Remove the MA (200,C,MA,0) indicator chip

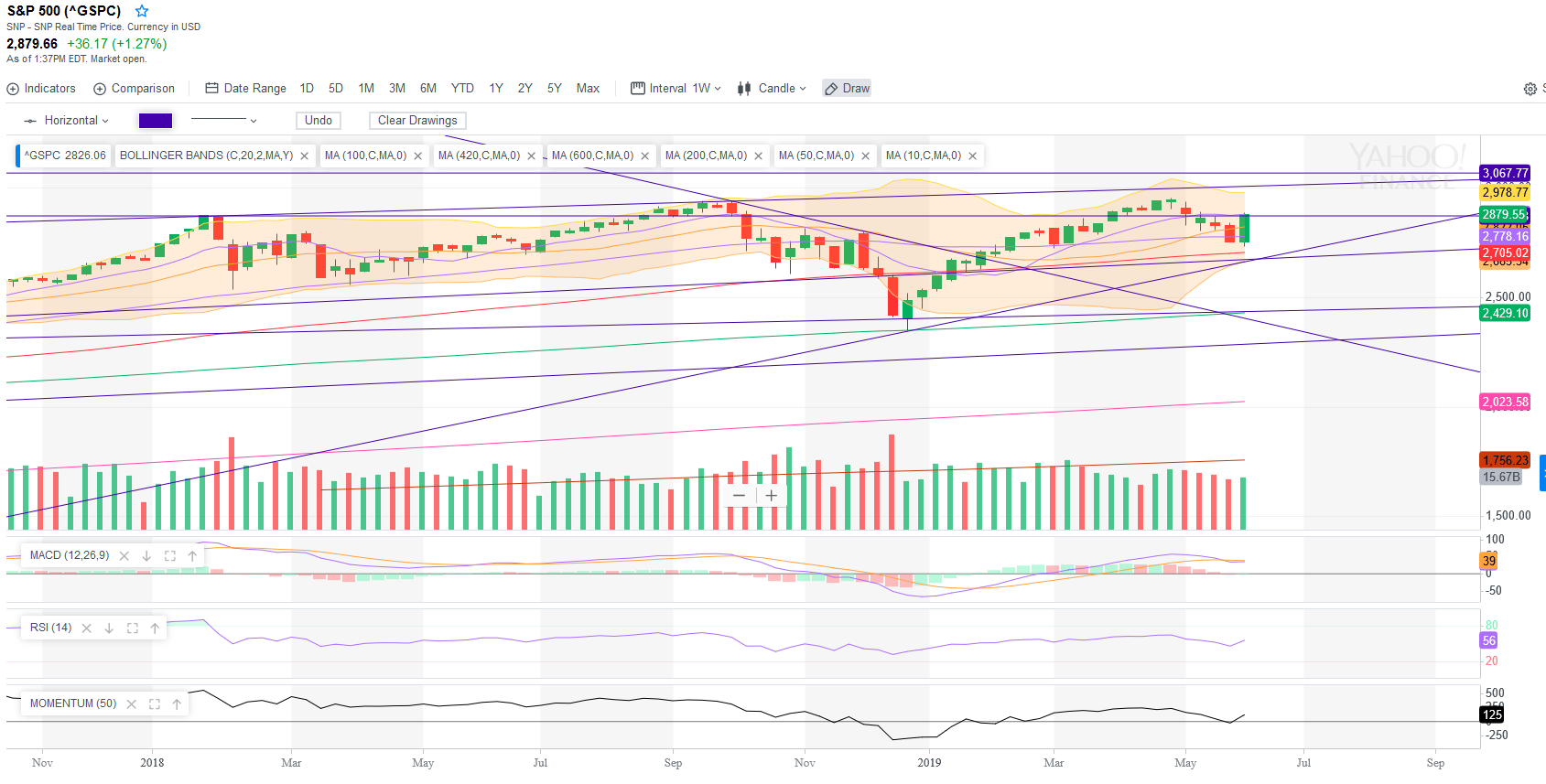coord(758,156)
